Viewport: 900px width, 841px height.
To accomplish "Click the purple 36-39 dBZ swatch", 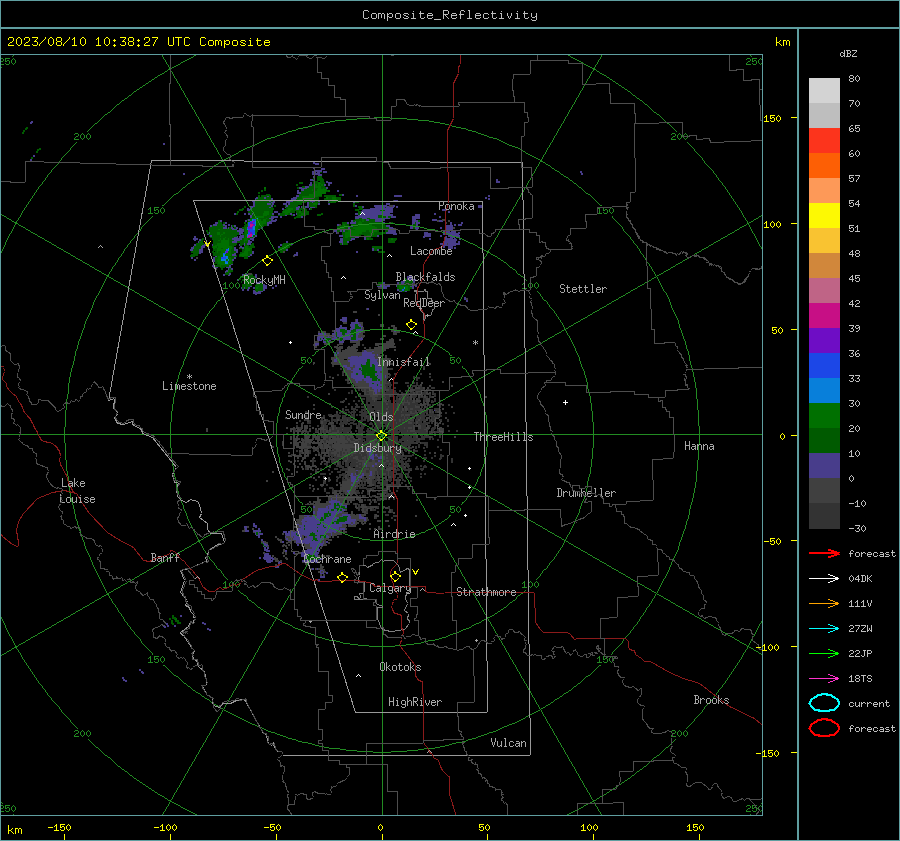I will pos(824,341).
